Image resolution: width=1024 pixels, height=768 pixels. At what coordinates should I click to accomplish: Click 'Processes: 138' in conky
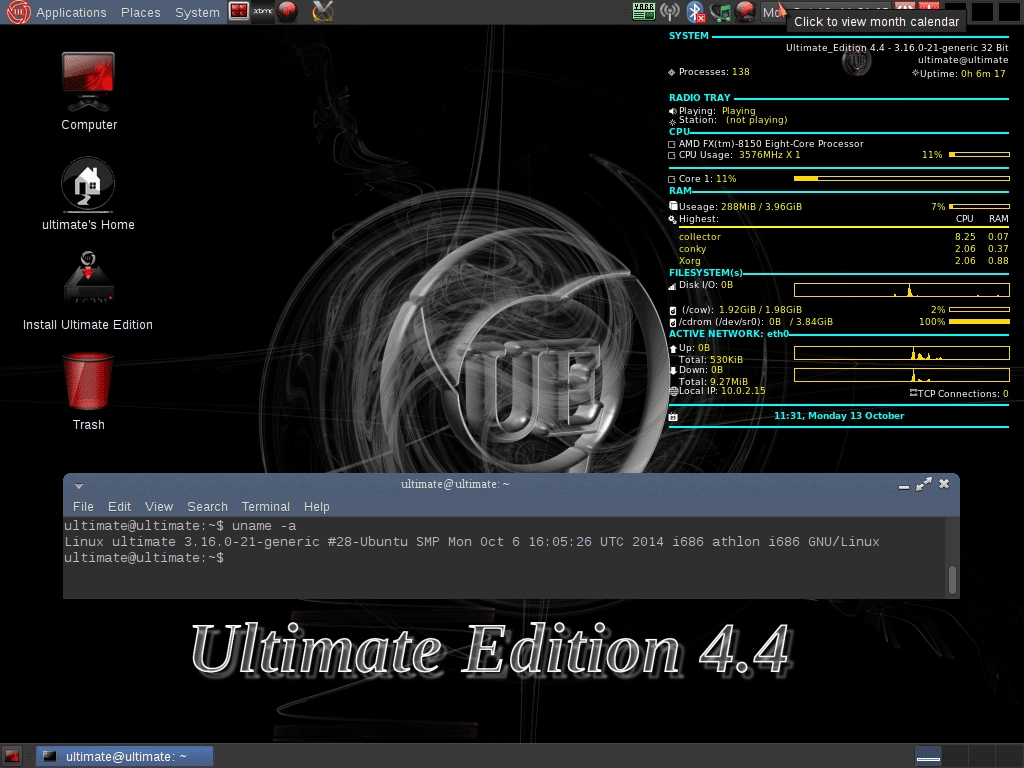tap(714, 72)
